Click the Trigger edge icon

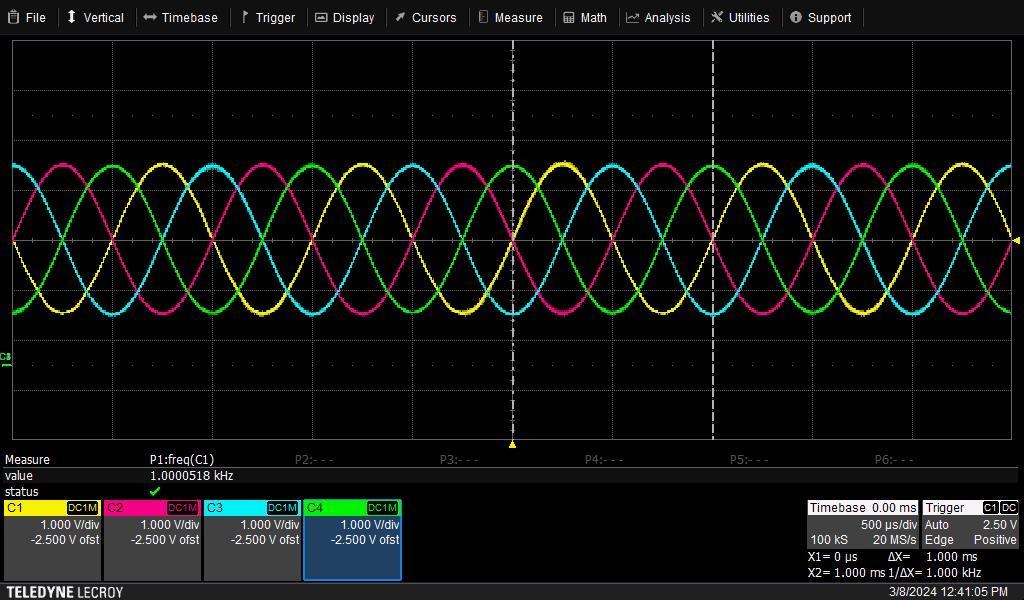(x=245, y=17)
